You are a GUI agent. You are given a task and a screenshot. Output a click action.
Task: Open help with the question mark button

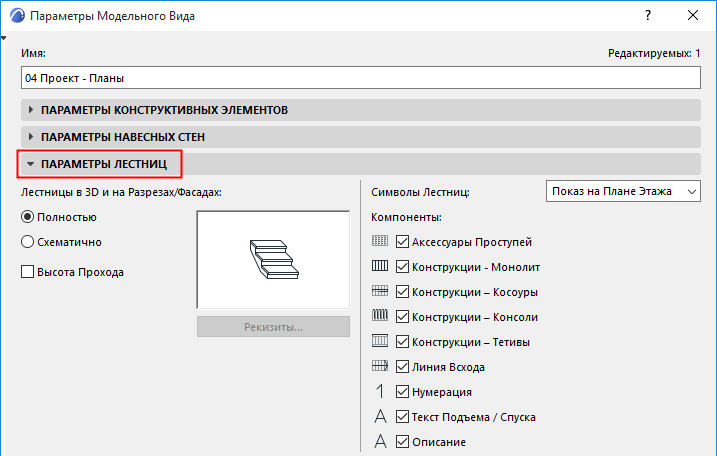(x=648, y=16)
